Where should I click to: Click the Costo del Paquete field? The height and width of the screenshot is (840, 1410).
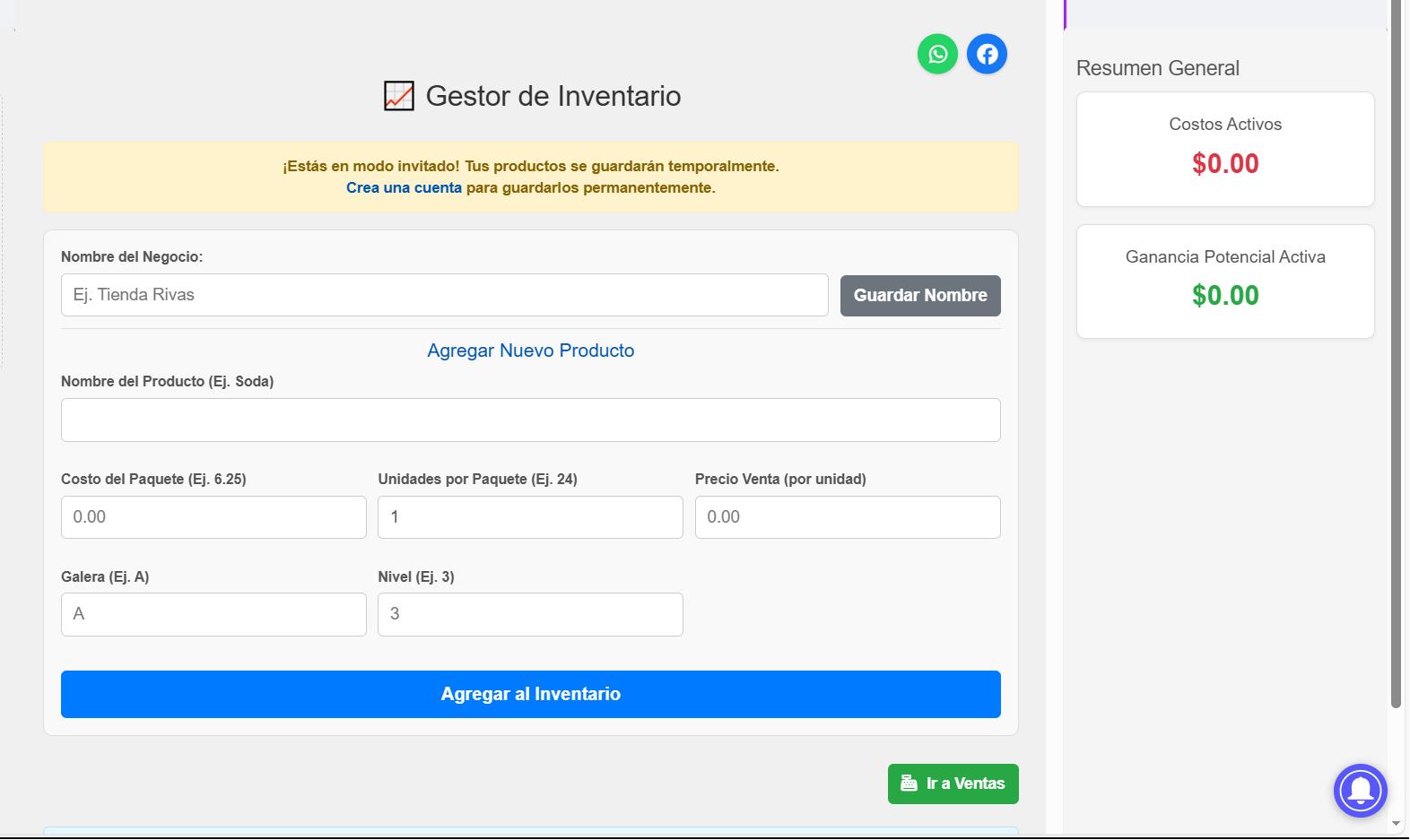(213, 517)
